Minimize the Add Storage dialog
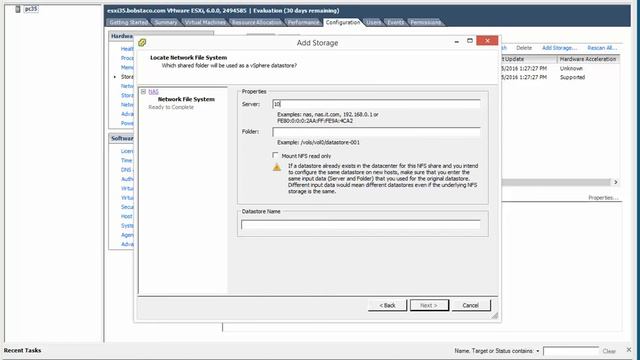The width and height of the screenshot is (640, 360). coord(456,41)
